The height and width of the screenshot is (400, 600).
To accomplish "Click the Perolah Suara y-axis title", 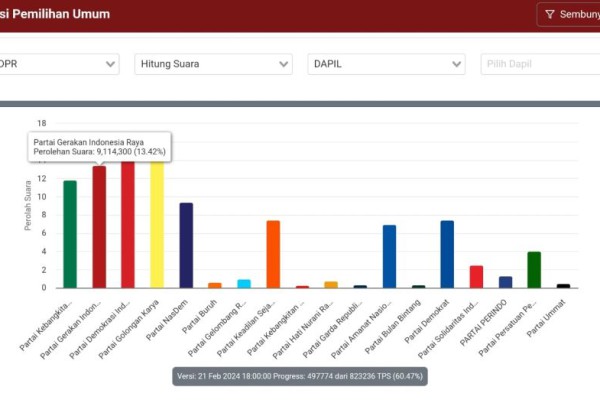I will point(28,206).
